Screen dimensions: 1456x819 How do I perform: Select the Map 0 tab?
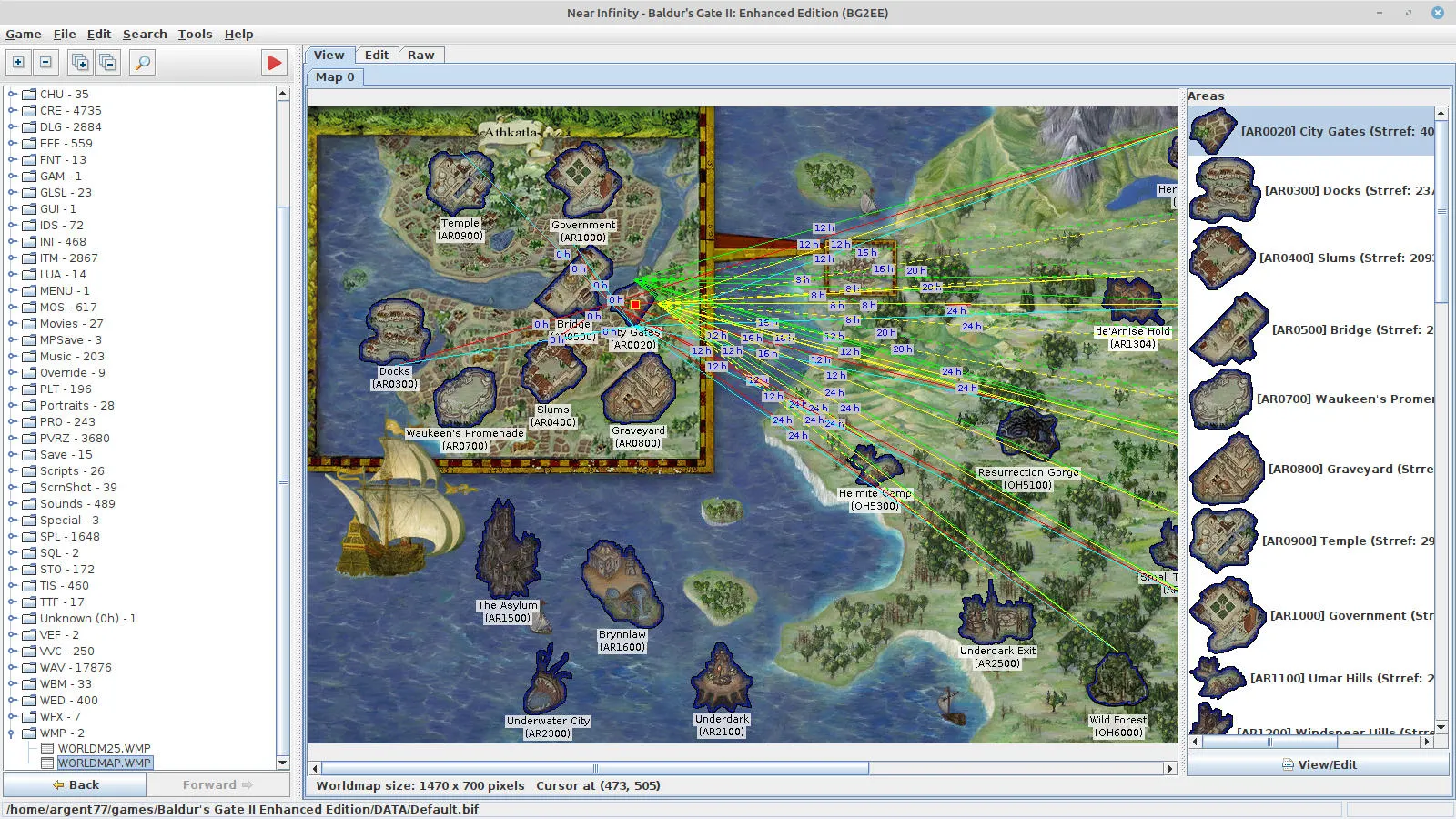(x=335, y=76)
